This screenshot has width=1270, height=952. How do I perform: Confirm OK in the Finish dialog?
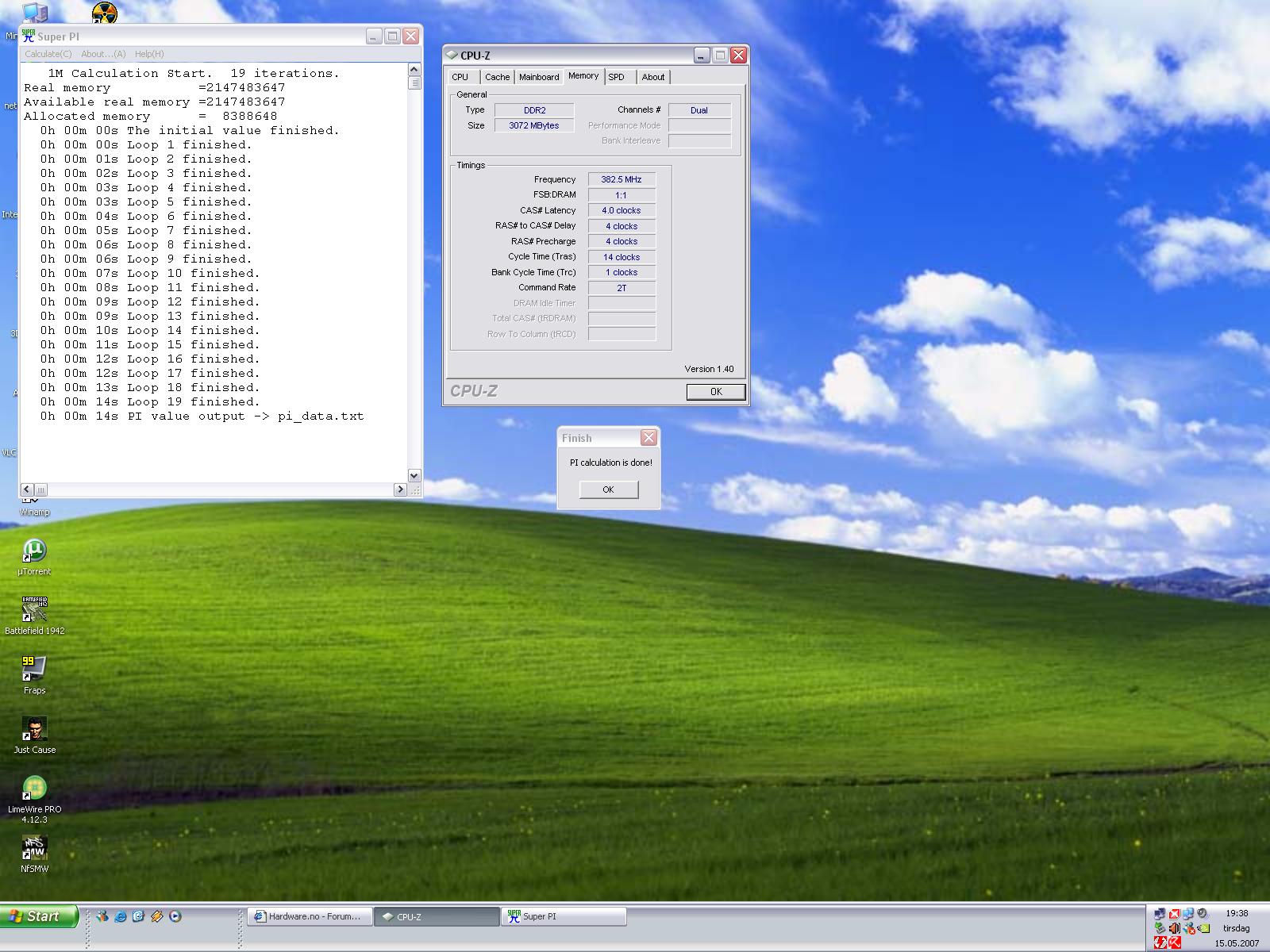point(608,489)
